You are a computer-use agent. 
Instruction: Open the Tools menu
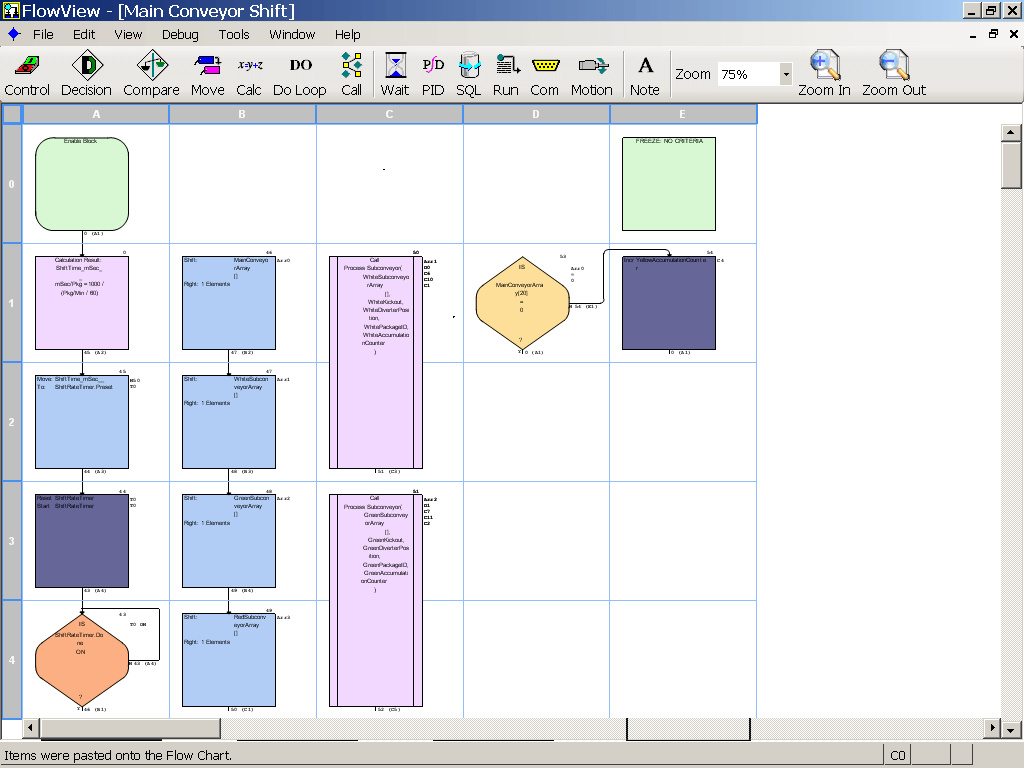click(x=234, y=34)
